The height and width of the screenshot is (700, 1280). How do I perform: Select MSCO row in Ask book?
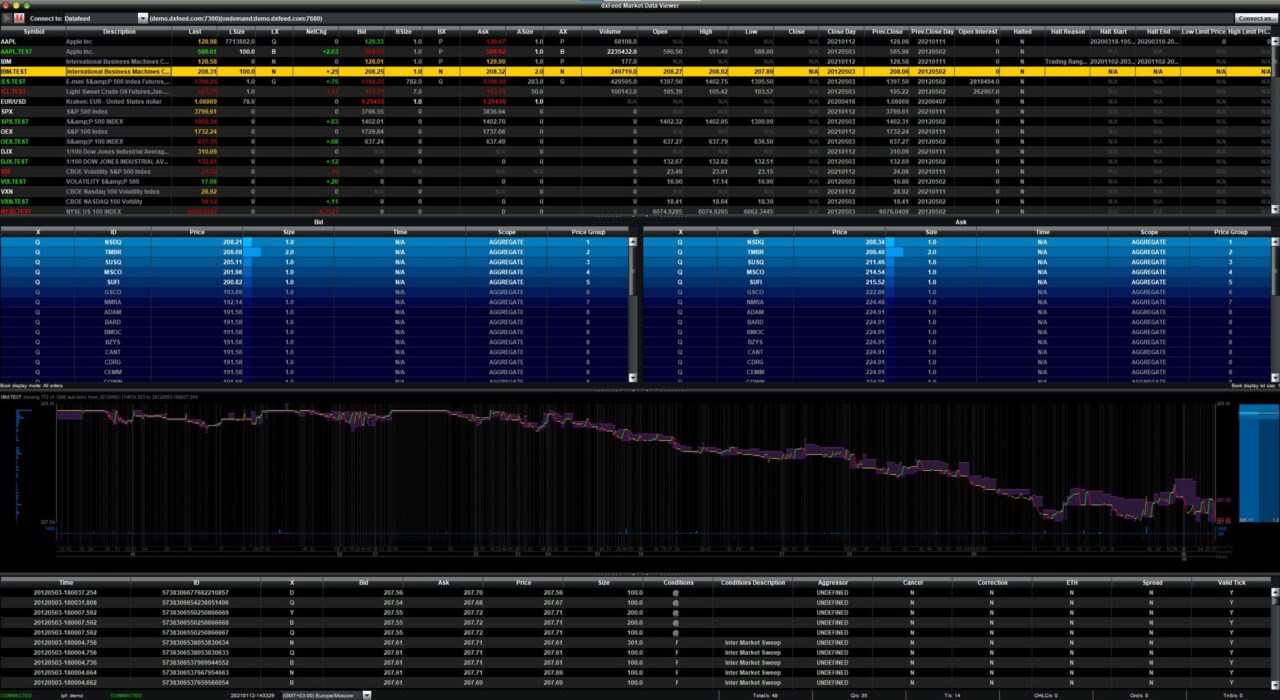coord(956,272)
